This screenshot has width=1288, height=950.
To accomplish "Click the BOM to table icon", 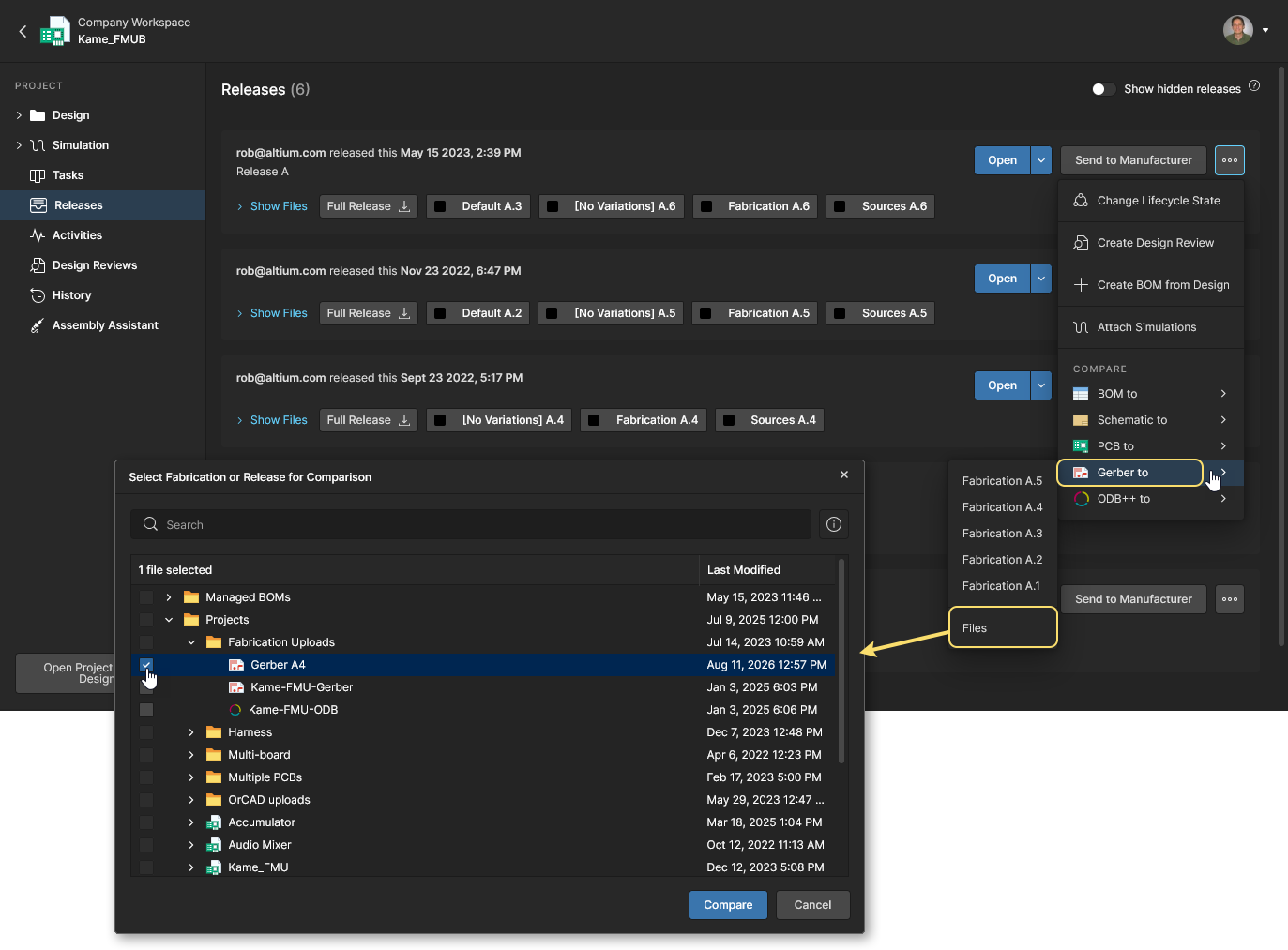I will click(x=1081, y=394).
